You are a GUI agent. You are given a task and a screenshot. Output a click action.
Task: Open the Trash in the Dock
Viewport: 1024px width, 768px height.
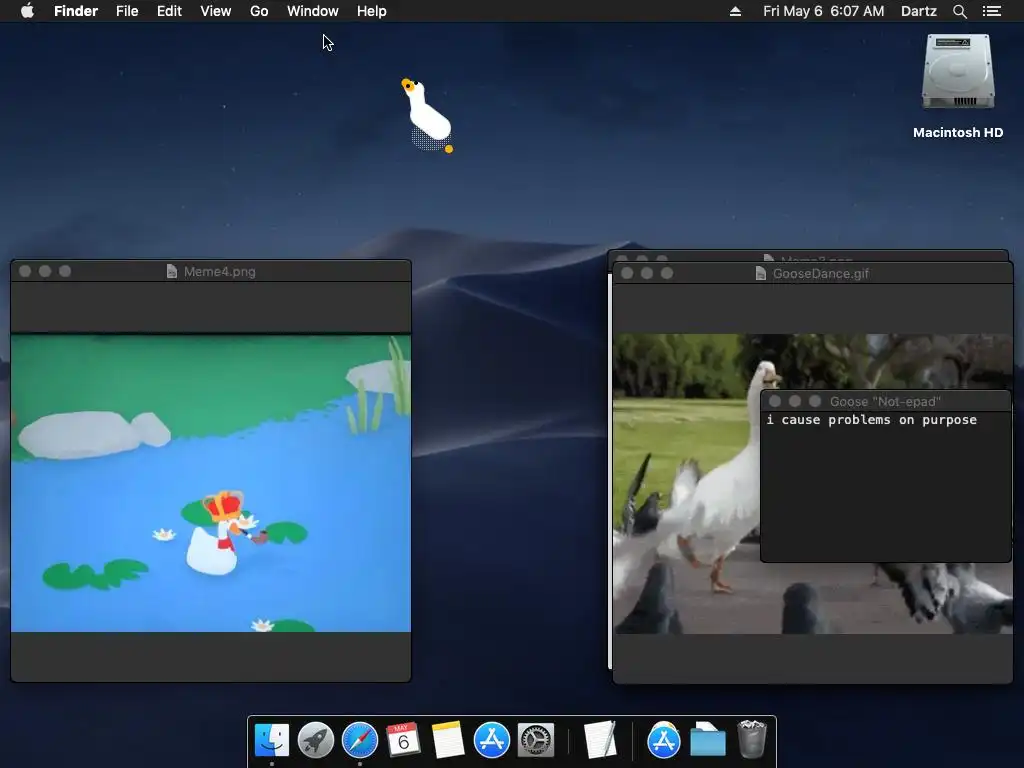pos(752,740)
